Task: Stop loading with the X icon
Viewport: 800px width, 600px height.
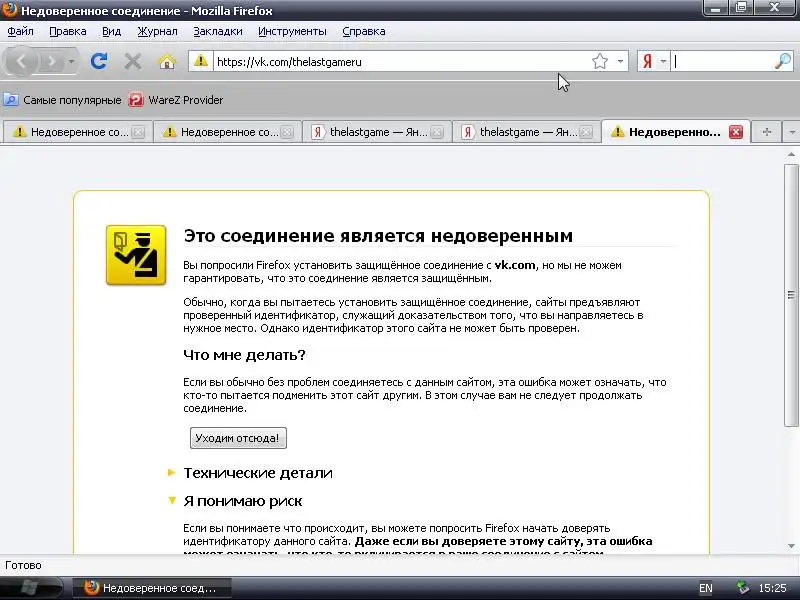Action: point(133,62)
